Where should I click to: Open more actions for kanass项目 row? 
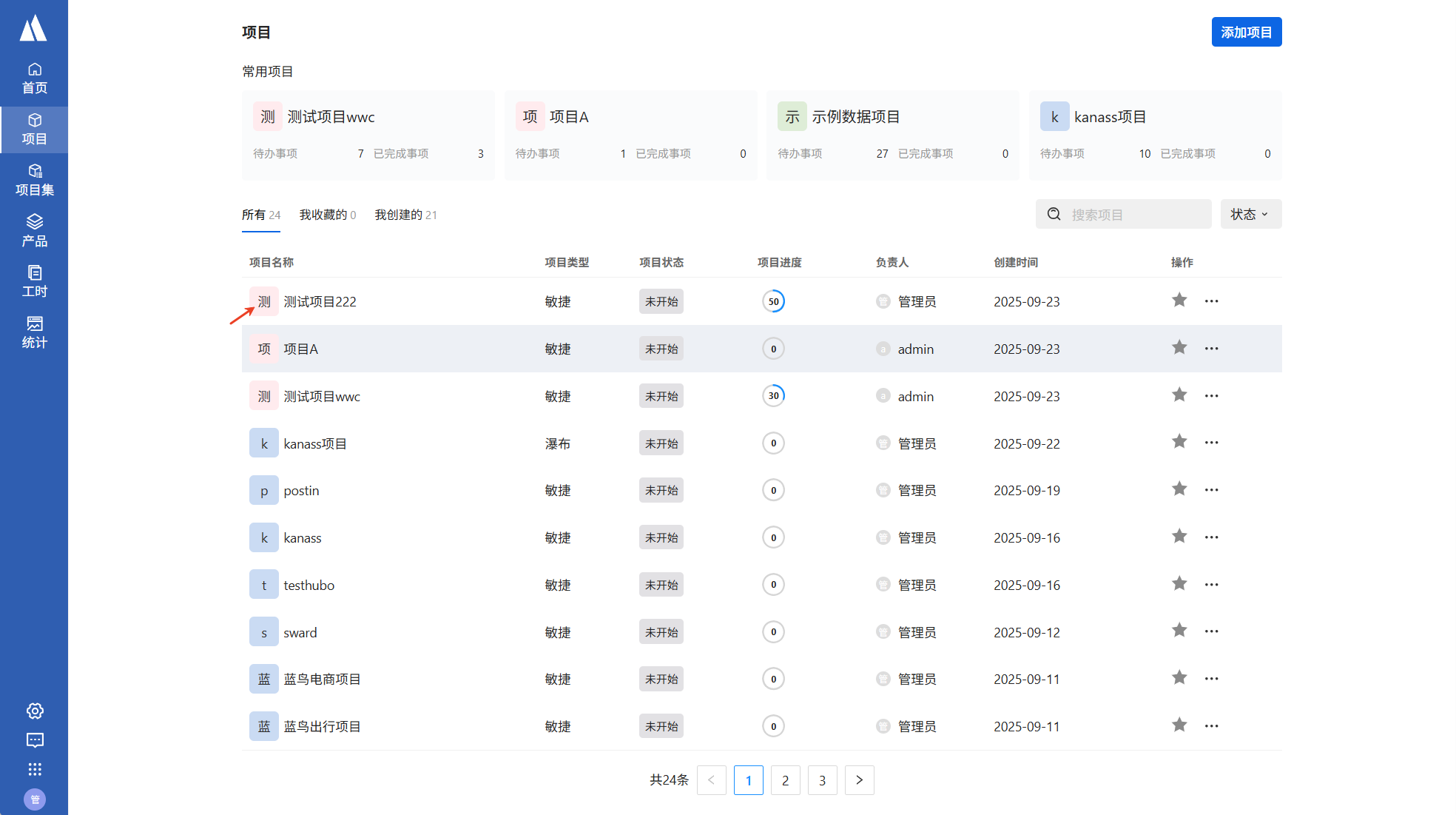point(1211,443)
